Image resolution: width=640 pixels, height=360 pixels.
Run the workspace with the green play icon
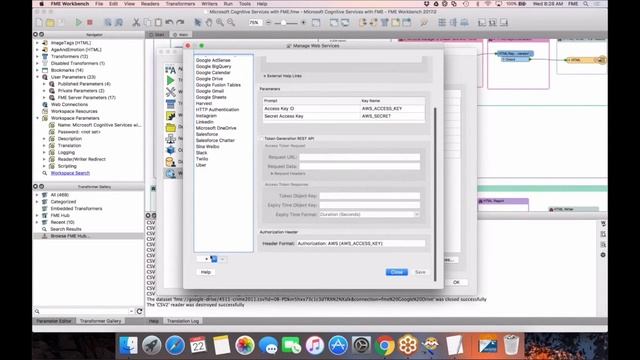coord(78,22)
